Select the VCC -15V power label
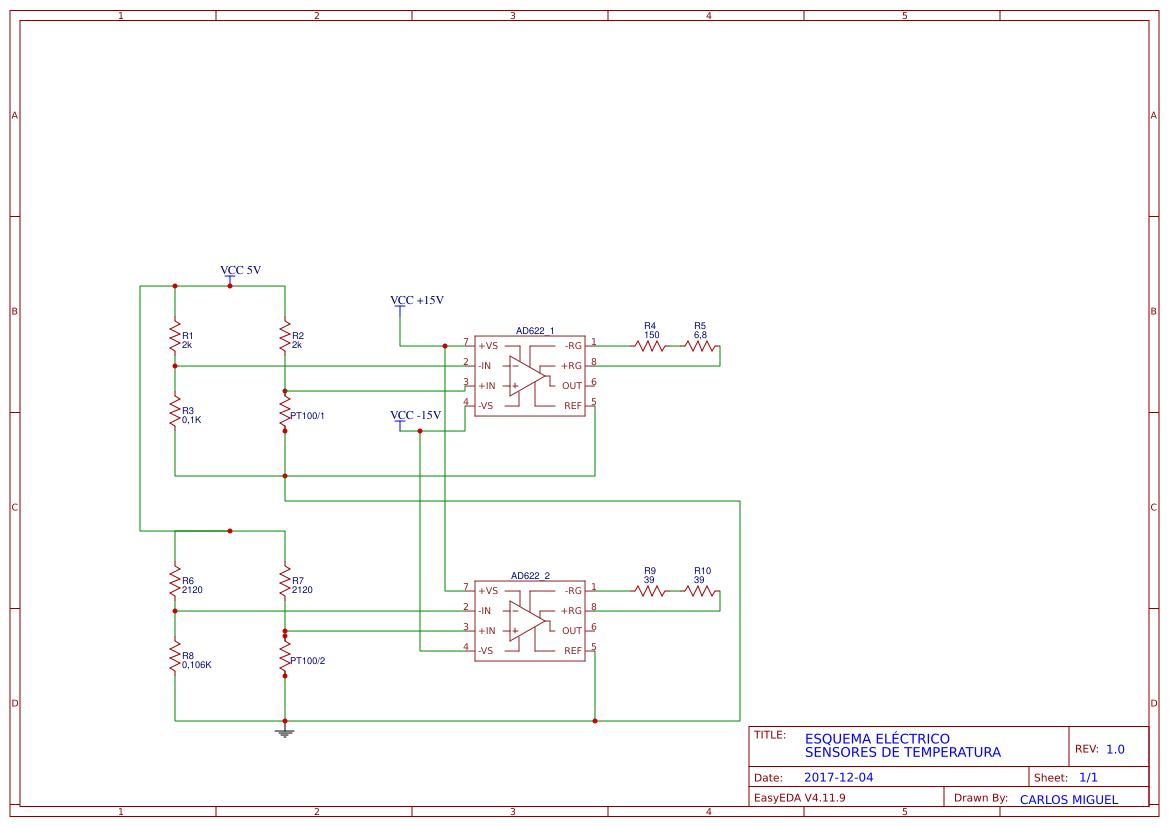The image size is (1169, 827). point(415,415)
